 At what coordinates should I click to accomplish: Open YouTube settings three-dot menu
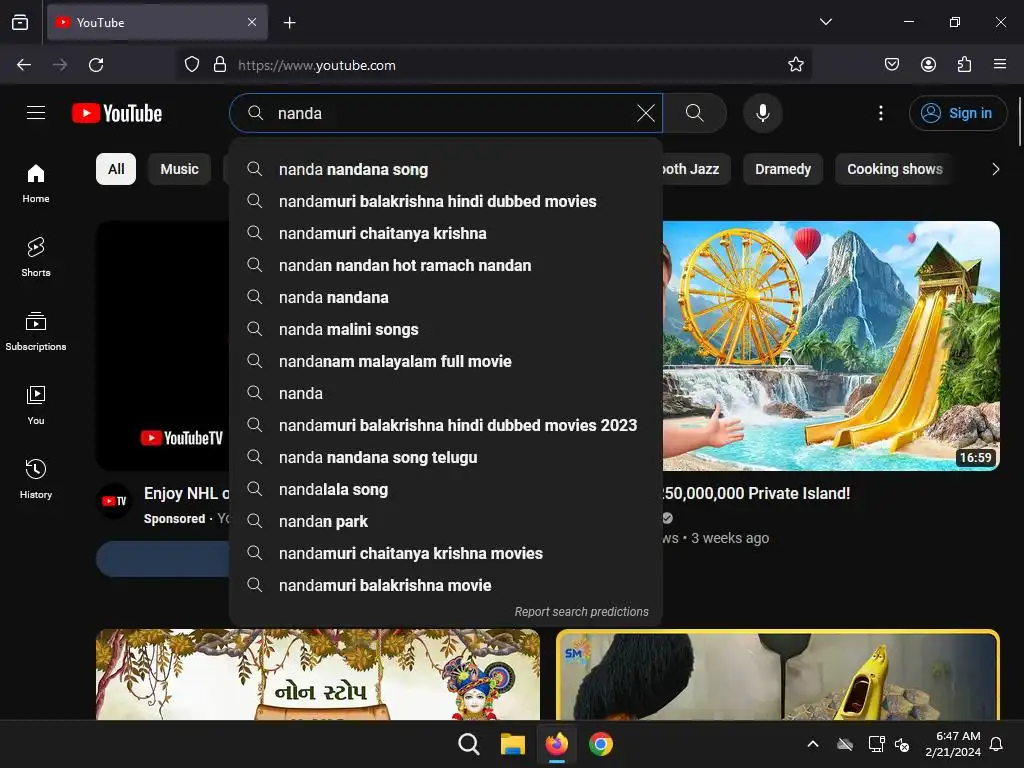pyautogui.click(x=880, y=113)
